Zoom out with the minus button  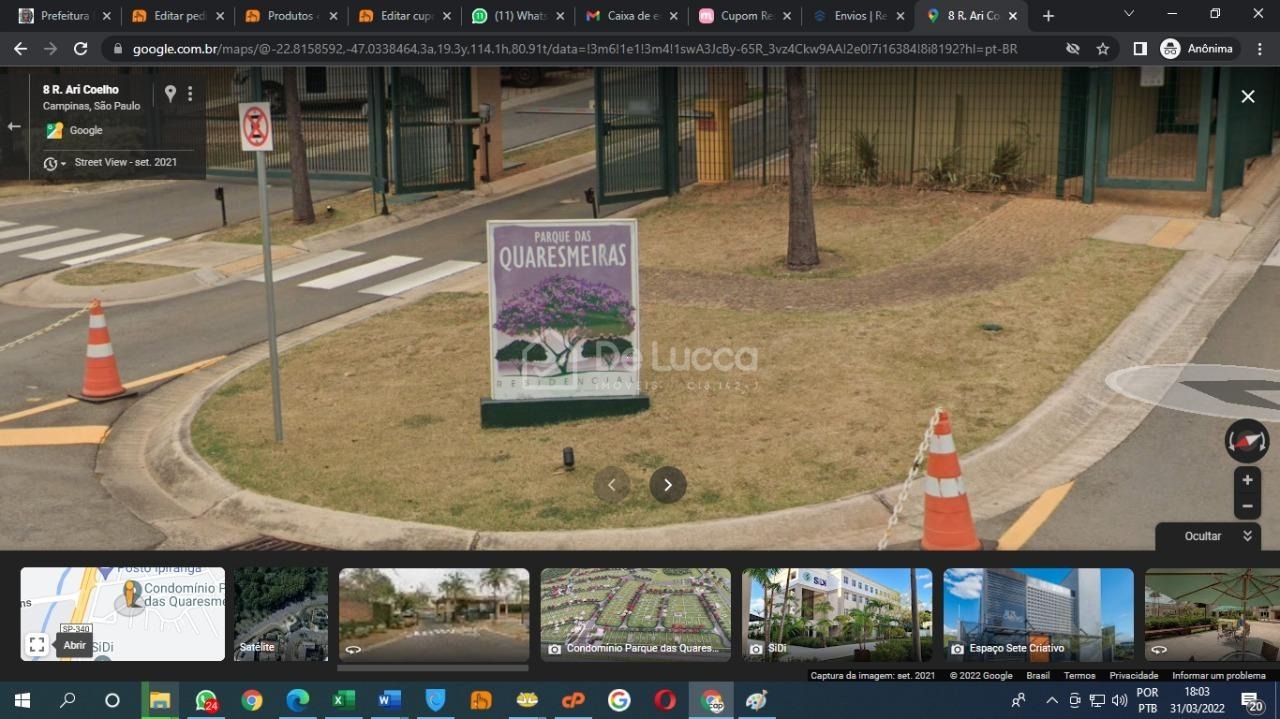[x=1247, y=507]
